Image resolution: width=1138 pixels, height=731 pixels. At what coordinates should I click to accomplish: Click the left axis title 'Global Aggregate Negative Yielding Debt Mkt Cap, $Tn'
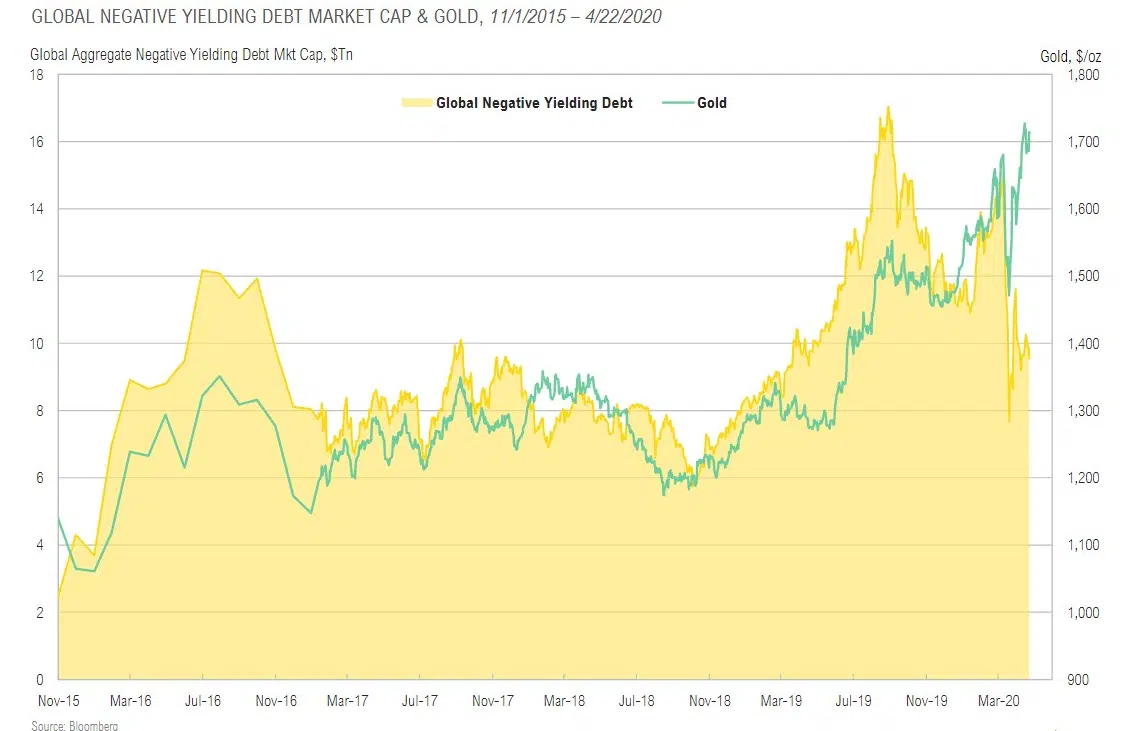191,55
